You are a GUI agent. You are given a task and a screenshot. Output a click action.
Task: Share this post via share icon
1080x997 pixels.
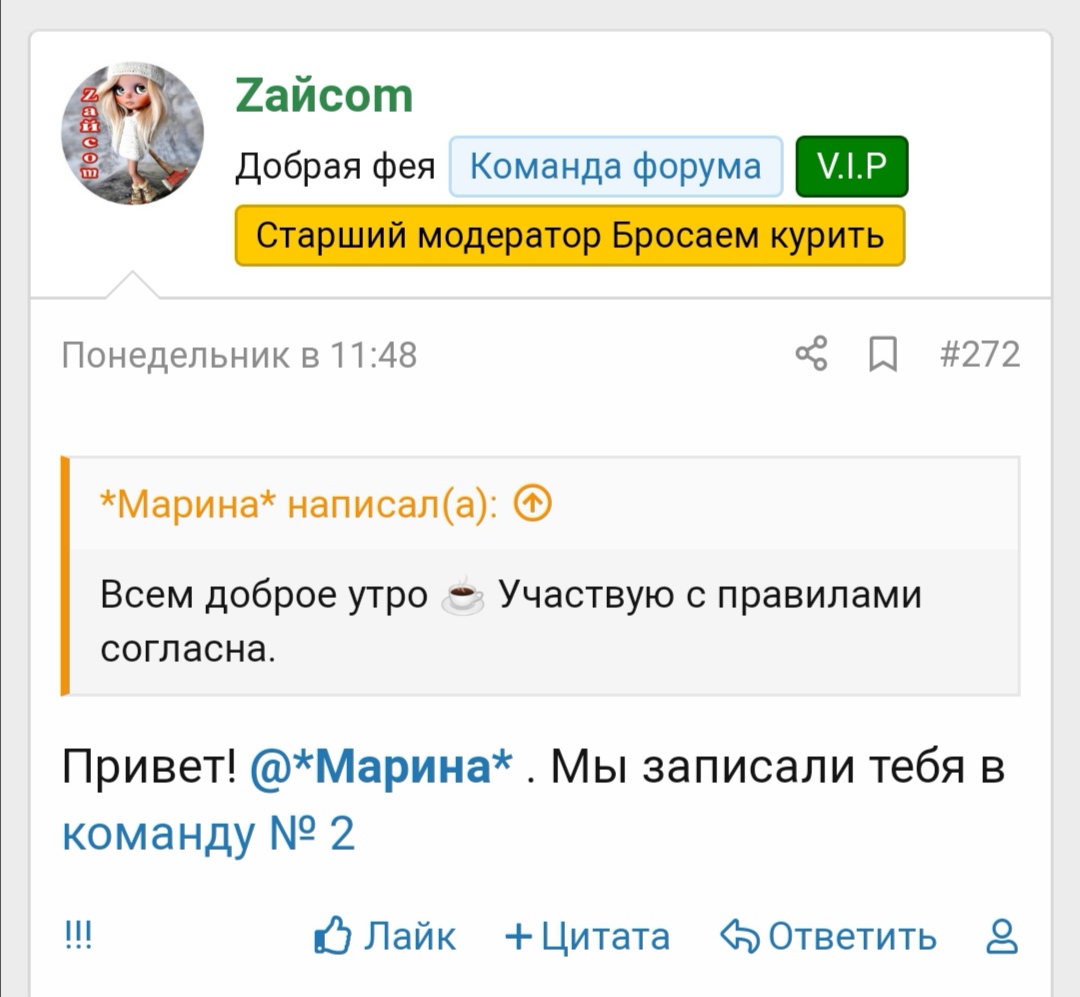point(811,354)
